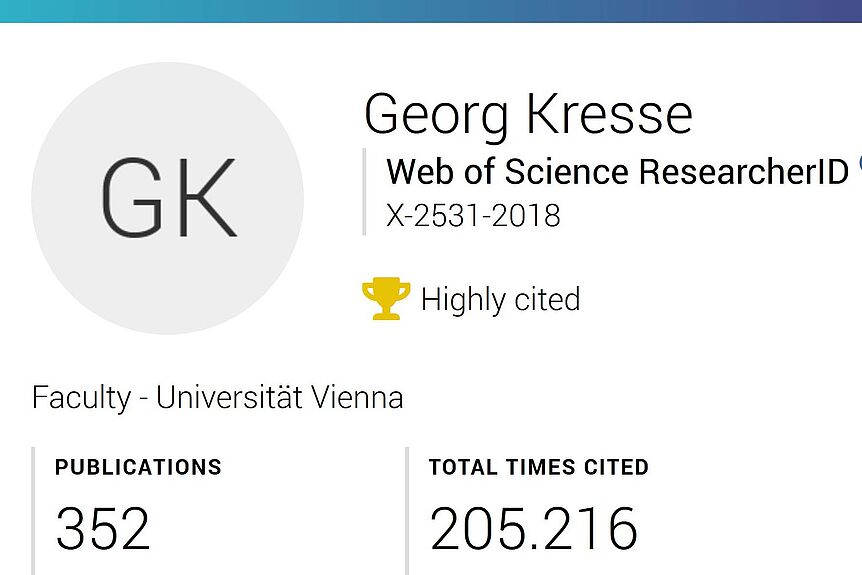The image size is (862, 575).
Task: Click the letter G in avatar initials
Action: coord(132,198)
